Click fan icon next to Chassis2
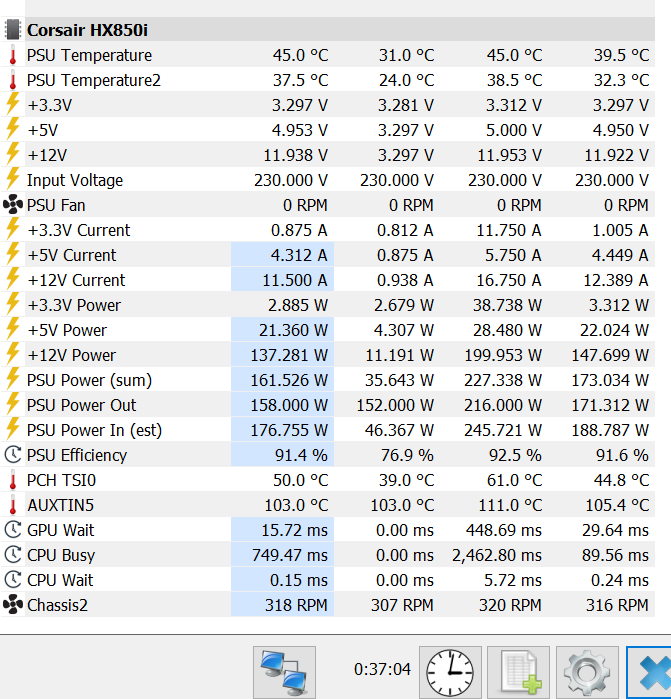The width and height of the screenshot is (671, 699). point(13,605)
